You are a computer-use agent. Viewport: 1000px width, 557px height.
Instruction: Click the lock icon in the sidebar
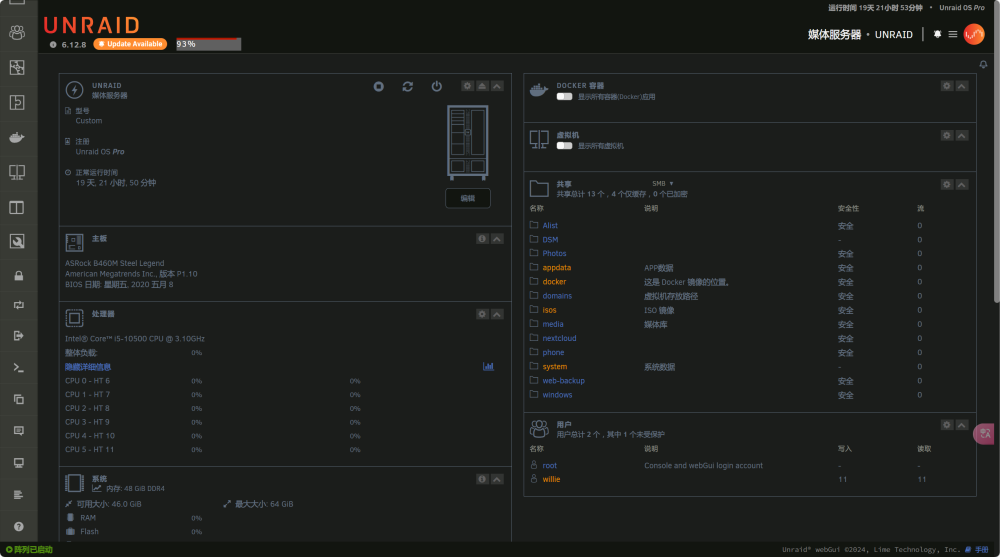click(x=18, y=276)
